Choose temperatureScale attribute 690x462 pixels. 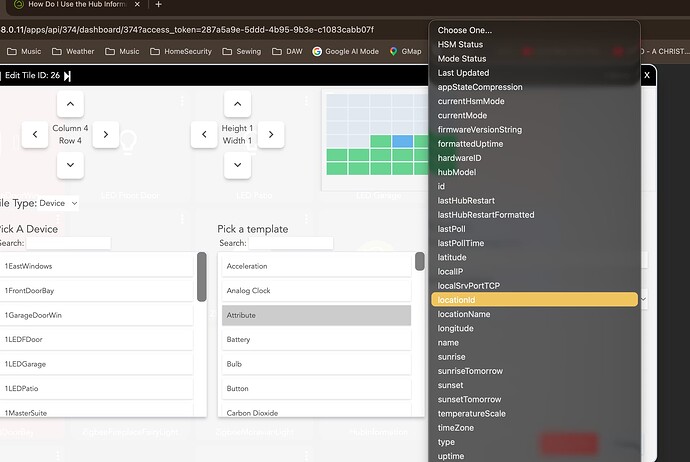[x=534, y=414]
